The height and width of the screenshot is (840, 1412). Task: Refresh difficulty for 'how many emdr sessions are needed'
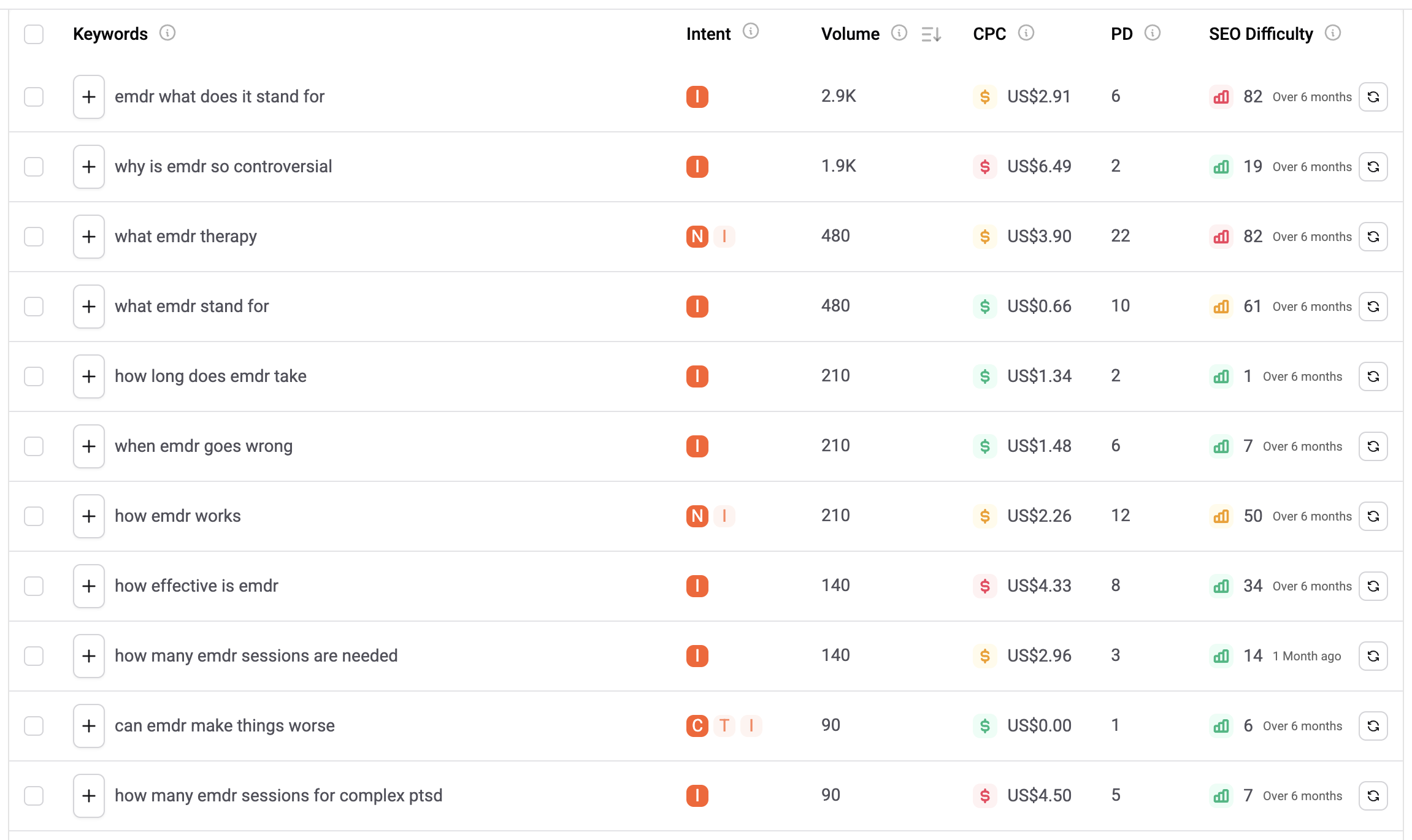(x=1373, y=656)
